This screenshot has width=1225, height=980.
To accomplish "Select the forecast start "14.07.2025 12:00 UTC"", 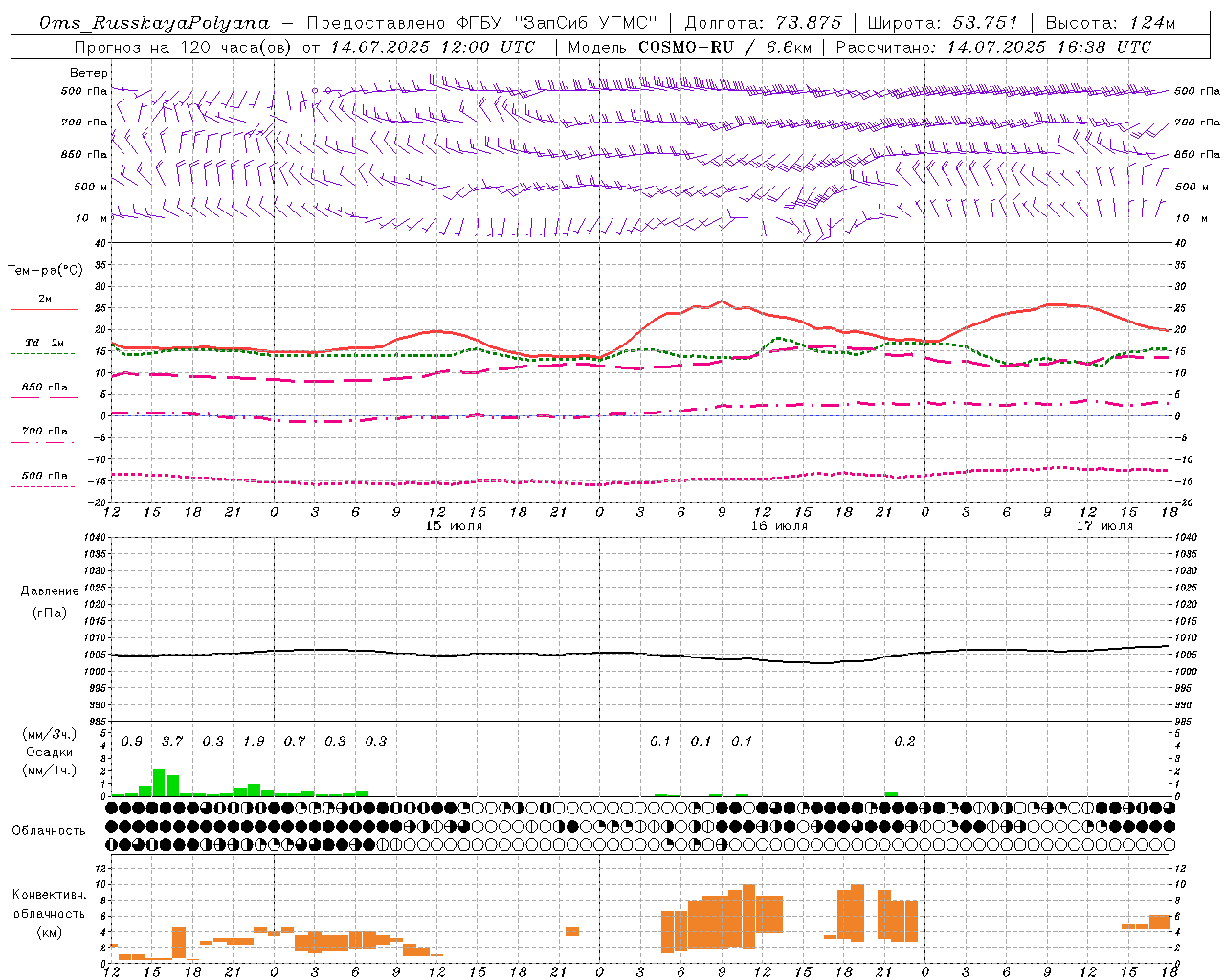I will (433, 47).
